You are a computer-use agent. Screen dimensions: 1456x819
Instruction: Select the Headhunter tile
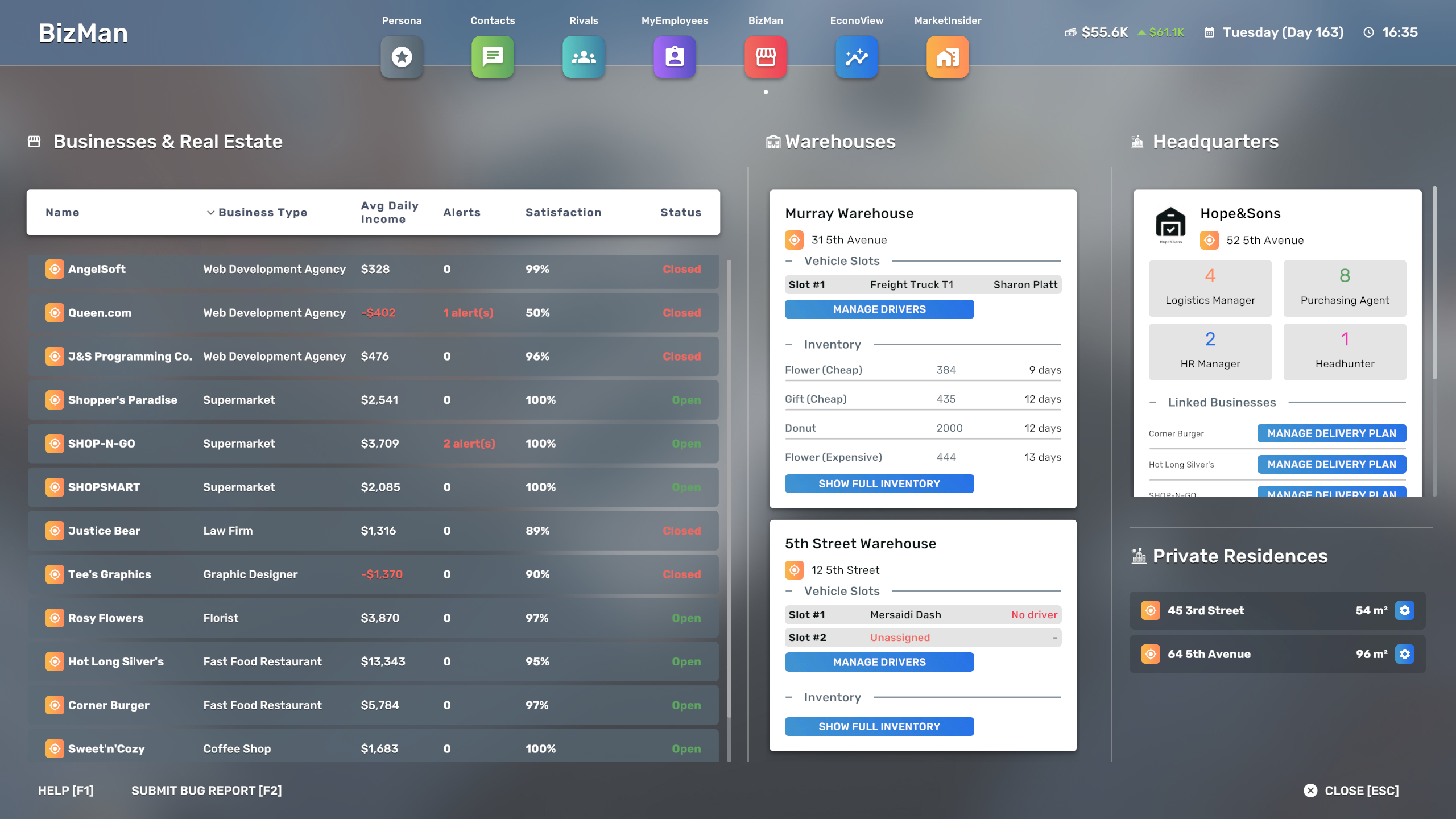coord(1345,351)
